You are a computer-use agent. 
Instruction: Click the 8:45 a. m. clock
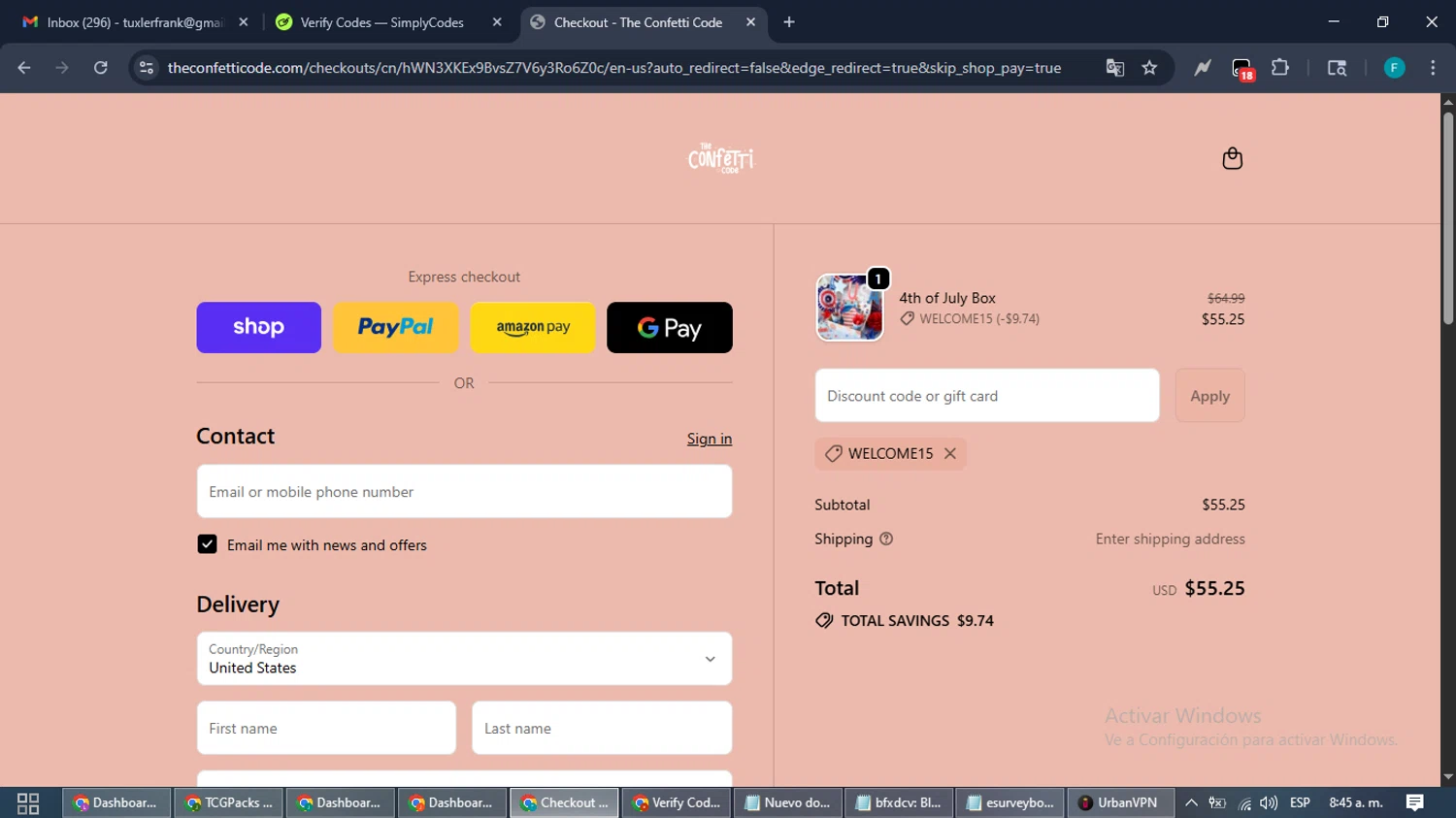[1356, 802]
